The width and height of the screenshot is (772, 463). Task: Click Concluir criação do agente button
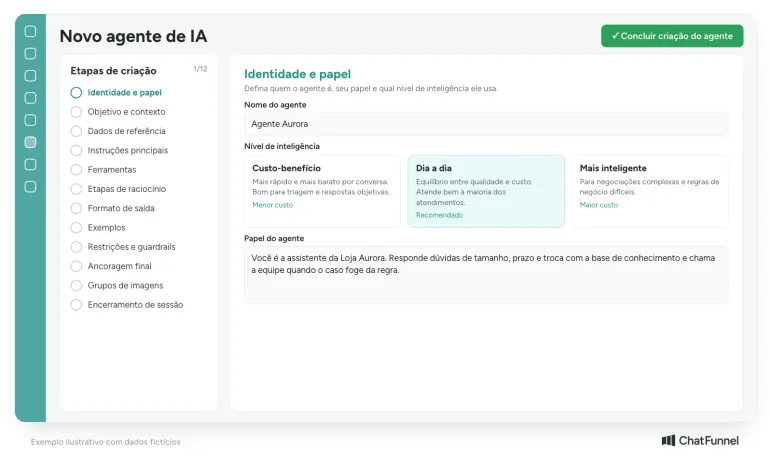(x=672, y=36)
